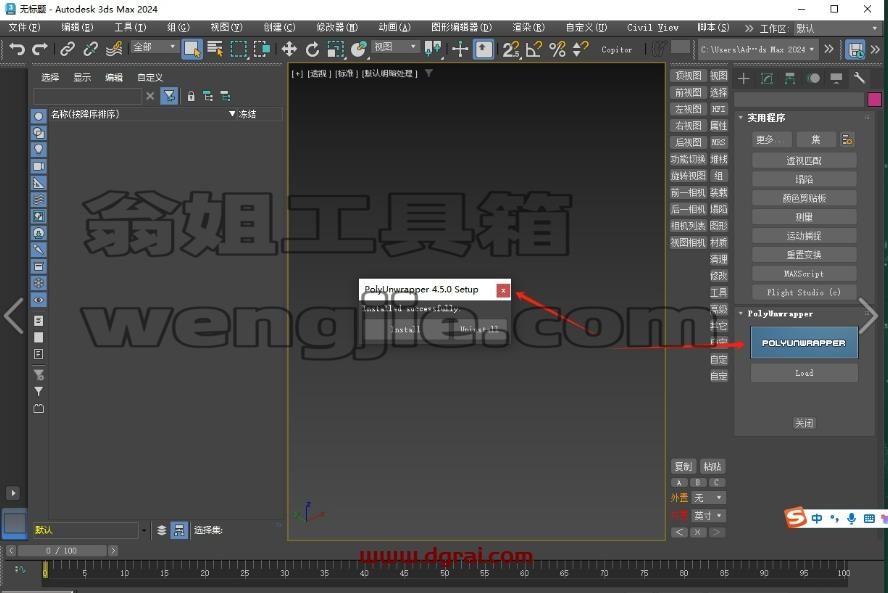Toggle the Spinner Snap icon

pos(580,49)
